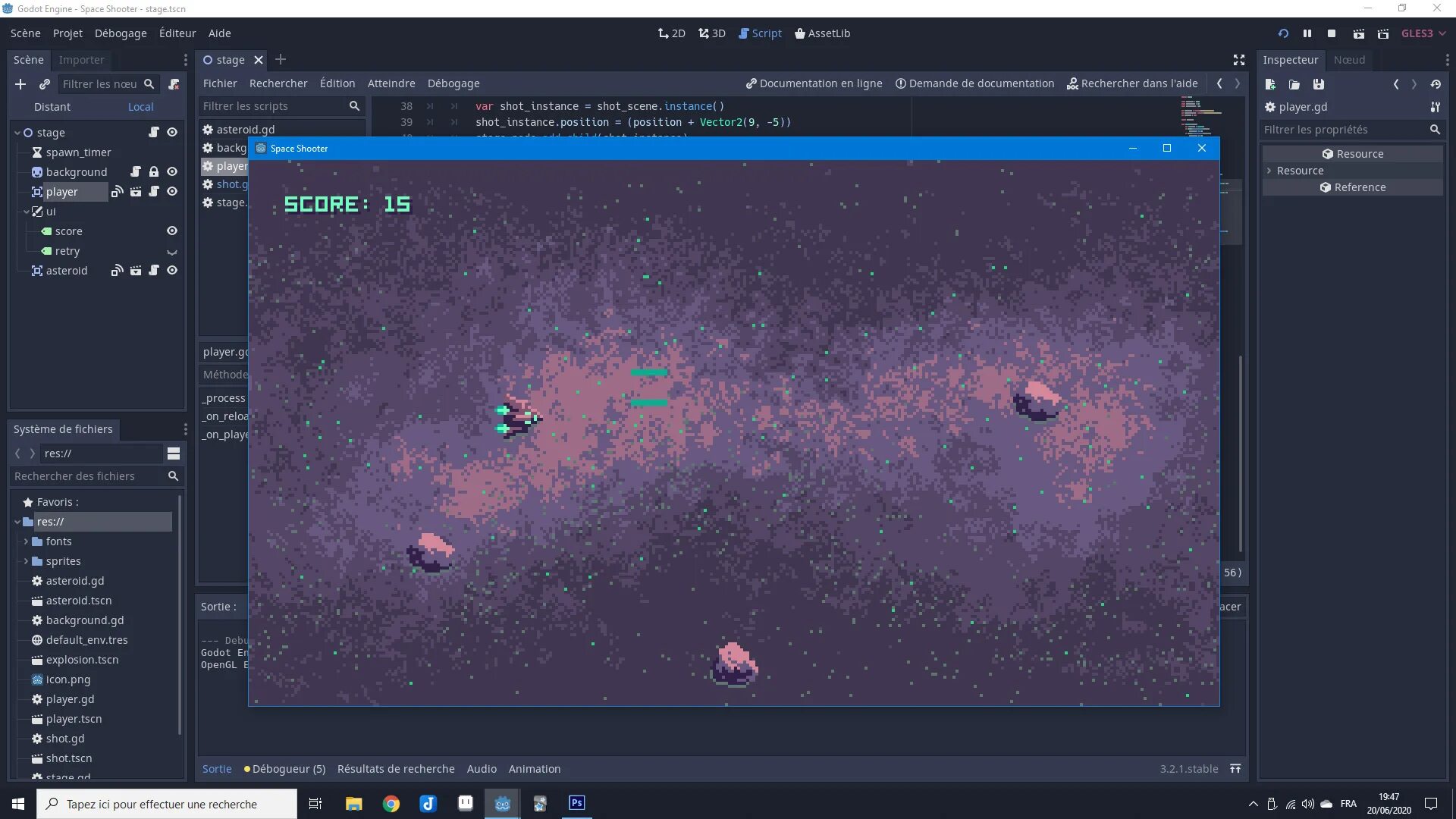Add a new scene tab
Viewport: 1456px width, 819px height.
tap(281, 59)
